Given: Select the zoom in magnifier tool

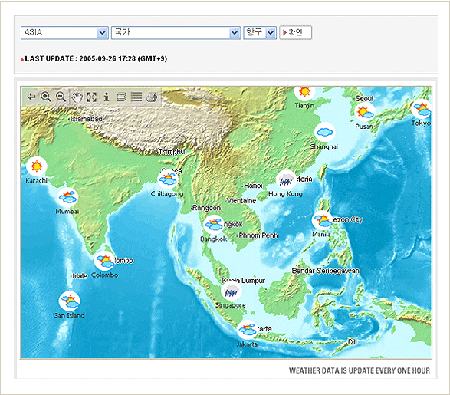Looking at the screenshot, I should [x=46, y=97].
